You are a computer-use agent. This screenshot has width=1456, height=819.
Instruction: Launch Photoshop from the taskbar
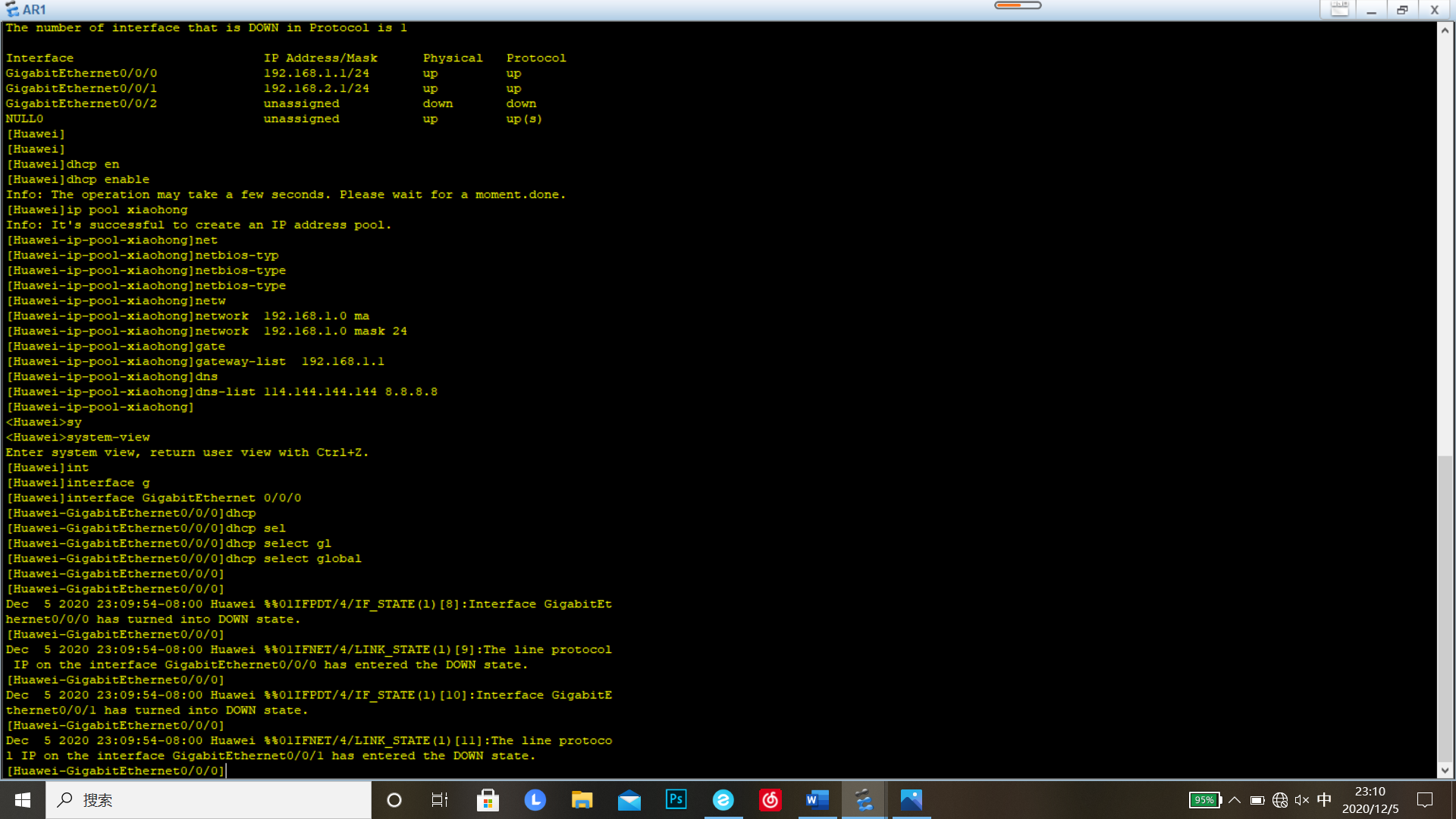[x=676, y=799]
